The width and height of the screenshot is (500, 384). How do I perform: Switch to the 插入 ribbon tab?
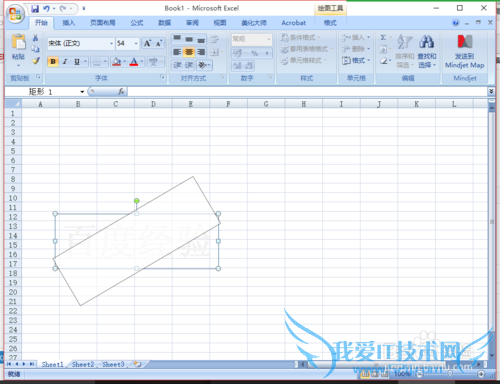coord(69,23)
